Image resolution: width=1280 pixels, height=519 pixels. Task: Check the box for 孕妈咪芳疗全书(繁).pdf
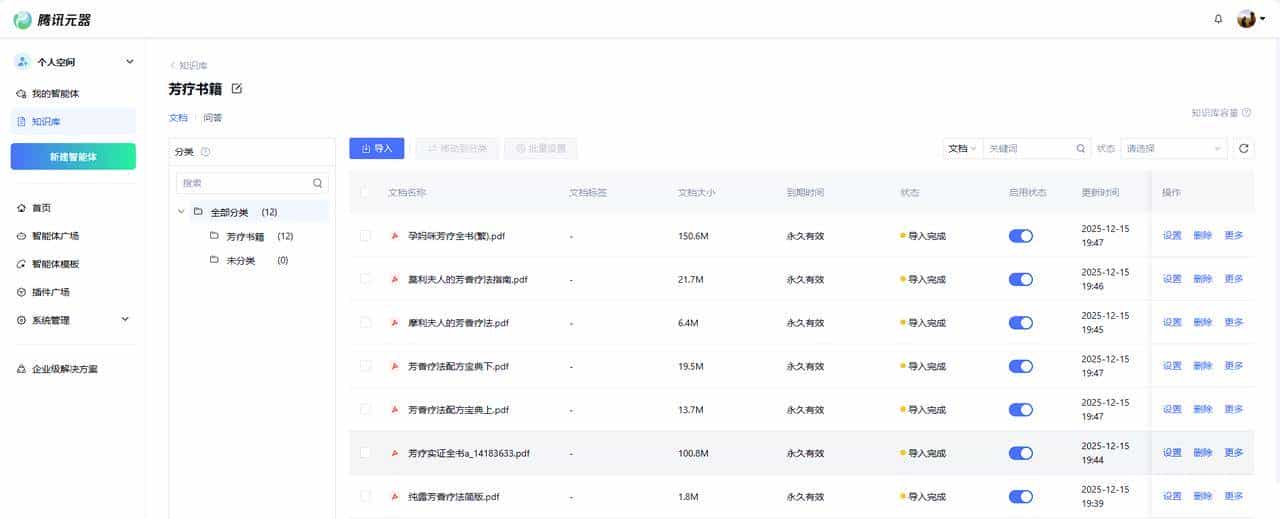(365, 236)
